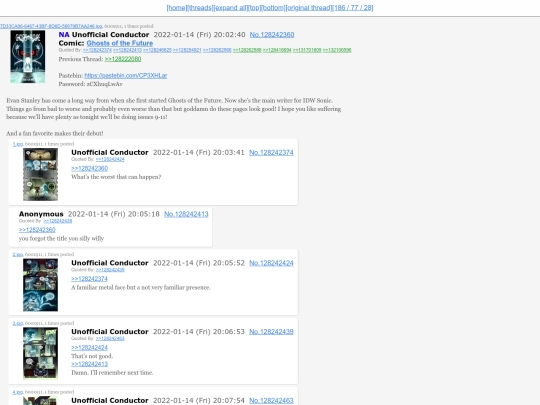The width and height of the screenshot is (540, 405).
Task: Click the timestamp 2022-01-14 (Fri) 20:06:53
Action: 199,332
